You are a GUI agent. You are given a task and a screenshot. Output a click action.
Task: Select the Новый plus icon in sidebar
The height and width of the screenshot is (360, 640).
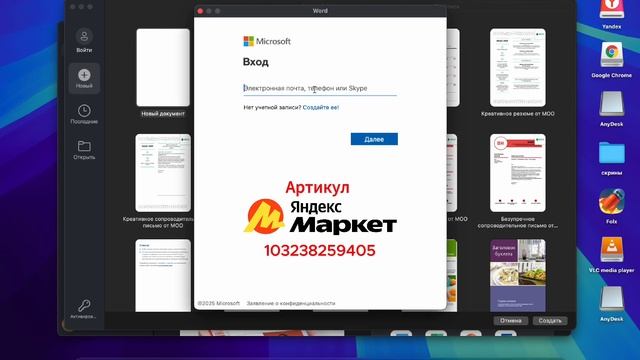click(84, 75)
